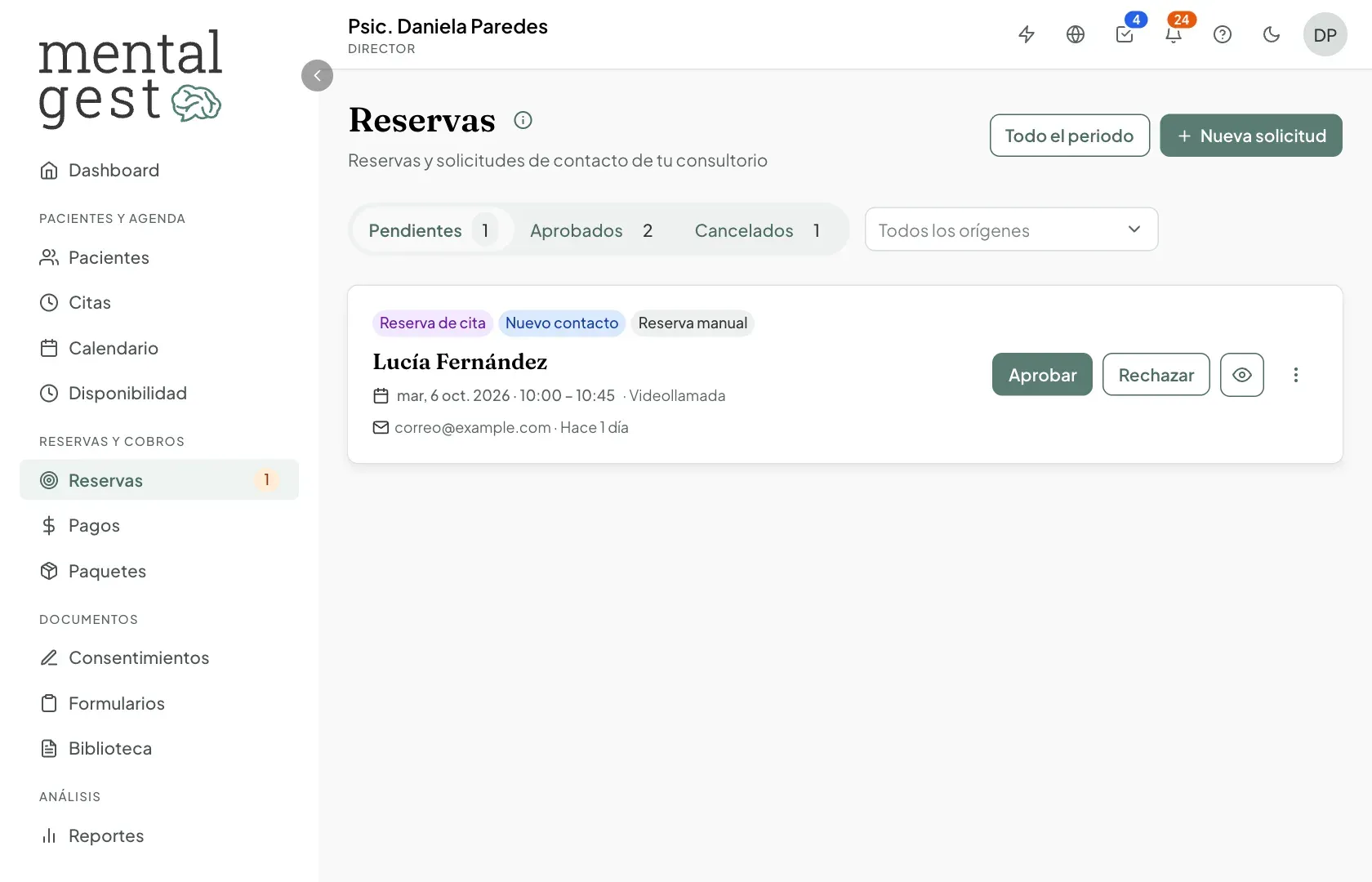Image resolution: width=1372 pixels, height=882 pixels.
Task: Open Paquetes in the sidebar
Action: [159, 571]
